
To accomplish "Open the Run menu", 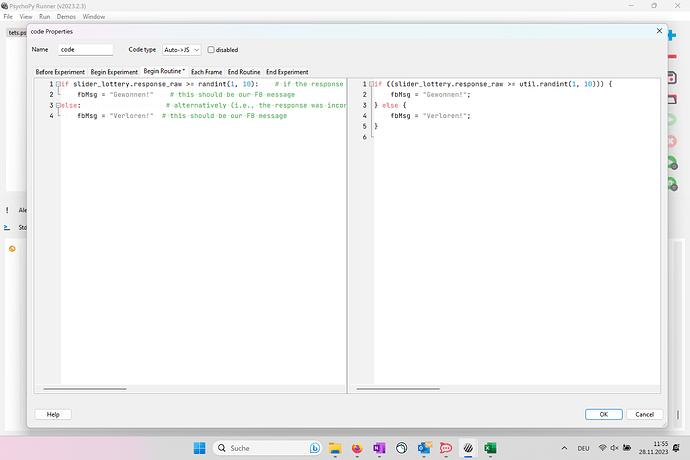I will click(44, 17).
